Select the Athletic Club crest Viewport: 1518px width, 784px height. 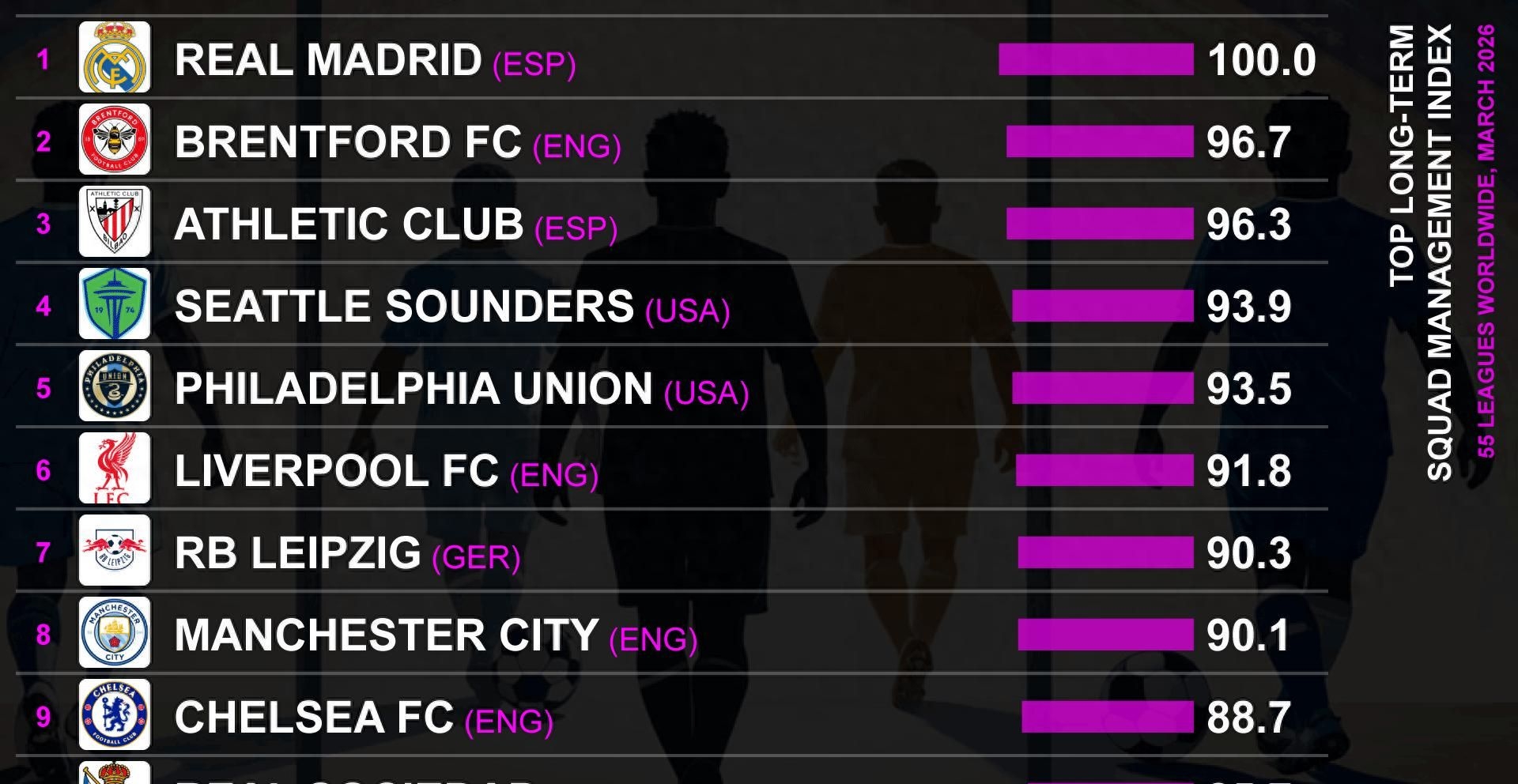click(x=115, y=222)
